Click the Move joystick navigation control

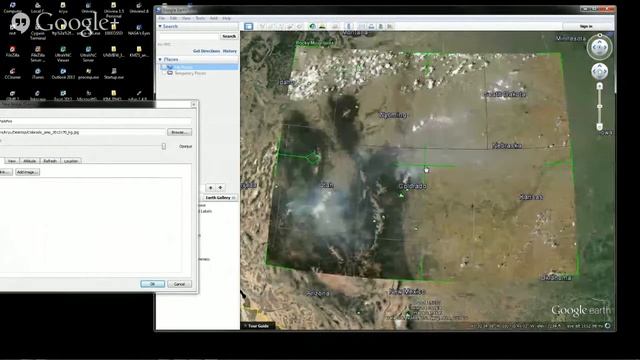pos(599,71)
